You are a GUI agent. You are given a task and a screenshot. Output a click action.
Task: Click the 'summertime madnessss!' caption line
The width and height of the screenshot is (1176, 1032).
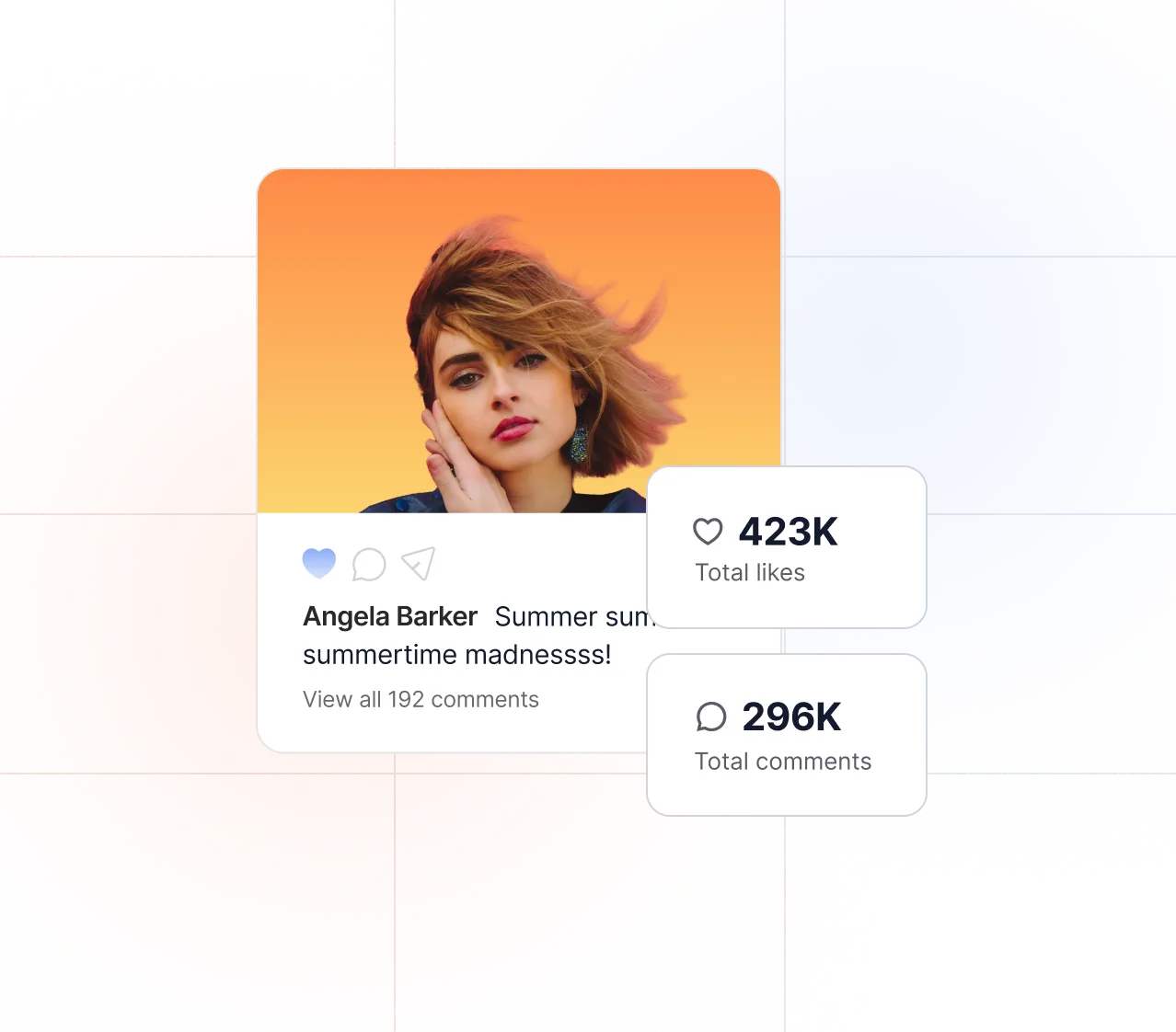[456, 655]
